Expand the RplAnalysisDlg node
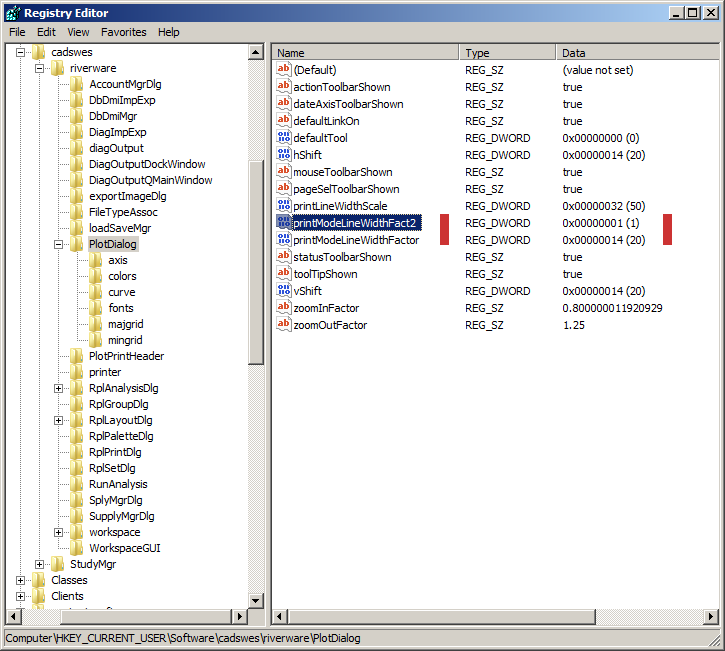This screenshot has width=725, height=651. coord(58,388)
